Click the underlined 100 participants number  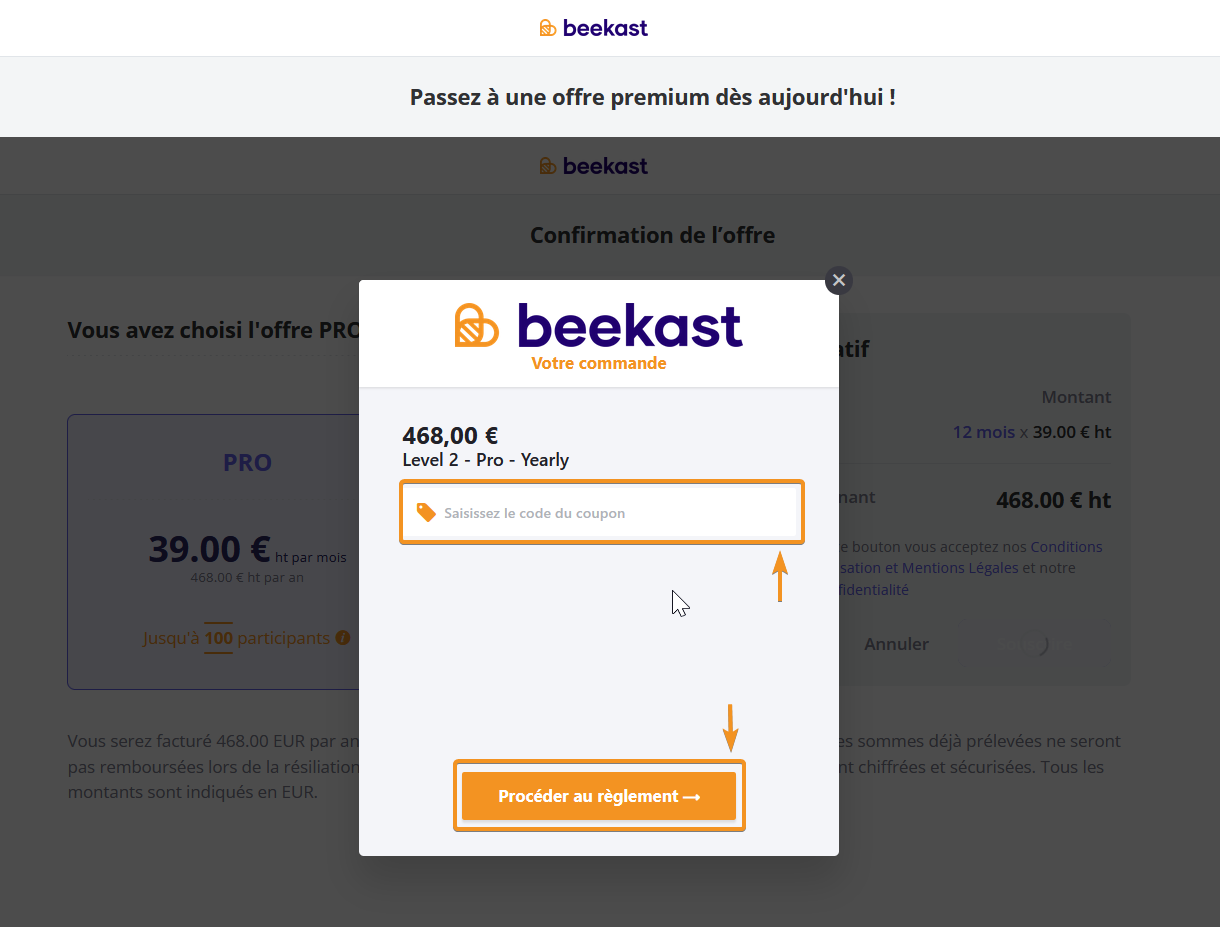[x=218, y=638]
